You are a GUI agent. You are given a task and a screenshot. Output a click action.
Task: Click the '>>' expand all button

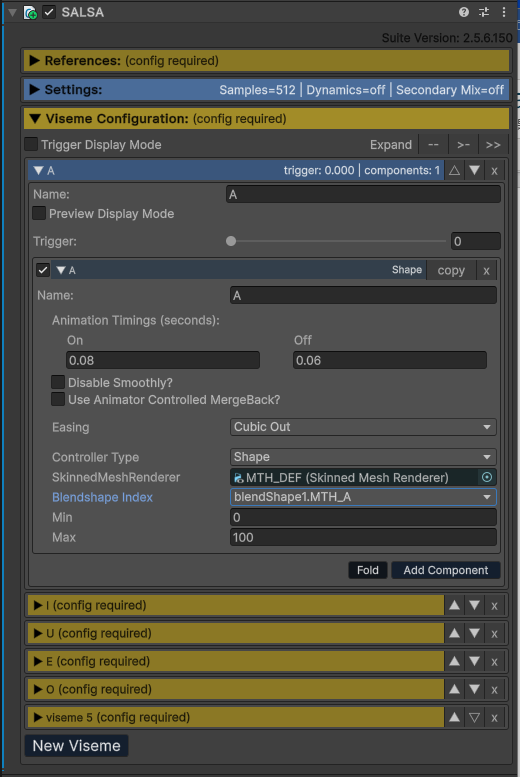point(493,145)
